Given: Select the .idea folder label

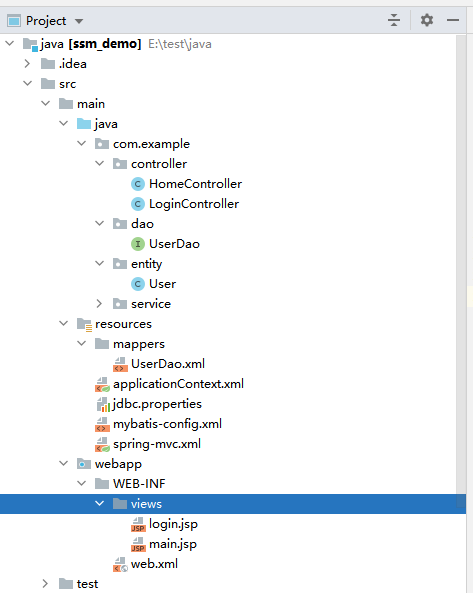Looking at the screenshot, I should coord(73,64).
